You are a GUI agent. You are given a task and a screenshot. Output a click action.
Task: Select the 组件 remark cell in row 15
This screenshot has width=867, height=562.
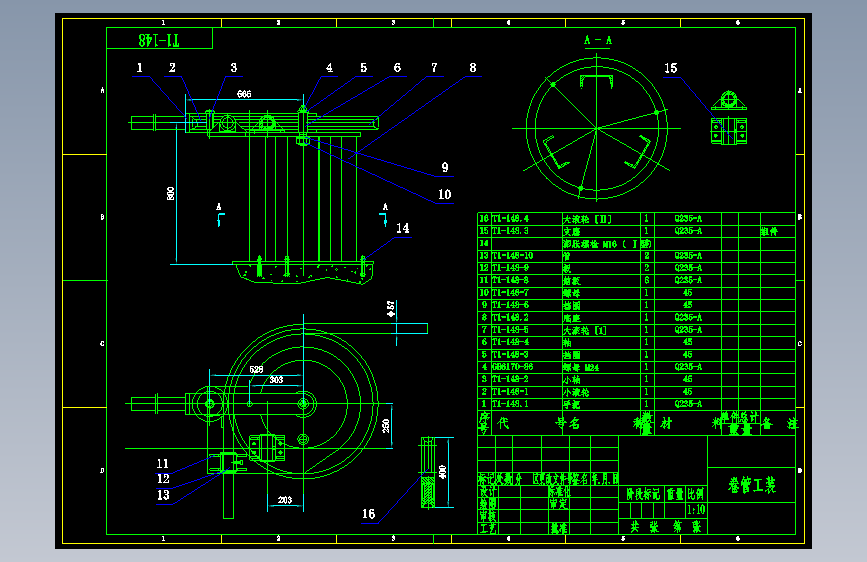769,231
